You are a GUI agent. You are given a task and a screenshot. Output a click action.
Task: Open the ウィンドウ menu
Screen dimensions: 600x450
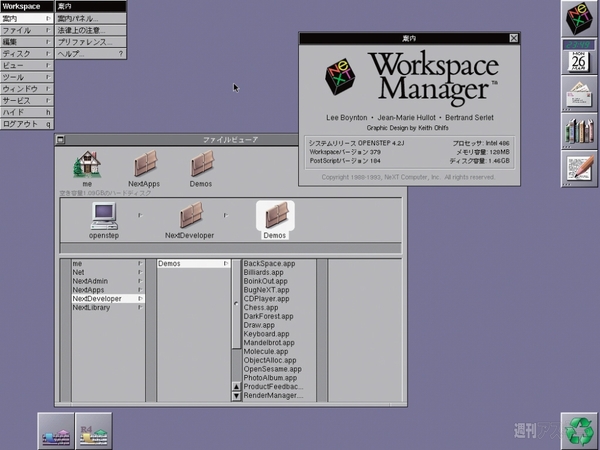point(27,89)
